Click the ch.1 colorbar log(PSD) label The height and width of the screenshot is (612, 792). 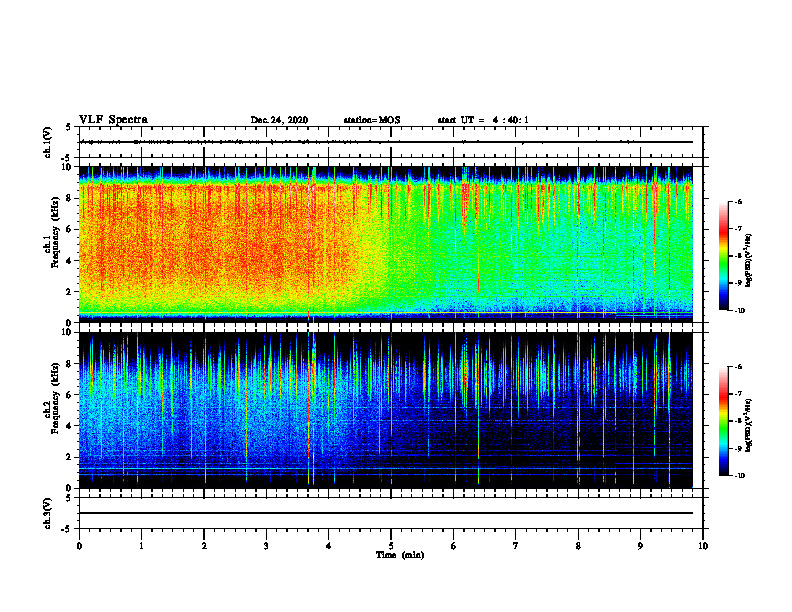(x=749, y=261)
